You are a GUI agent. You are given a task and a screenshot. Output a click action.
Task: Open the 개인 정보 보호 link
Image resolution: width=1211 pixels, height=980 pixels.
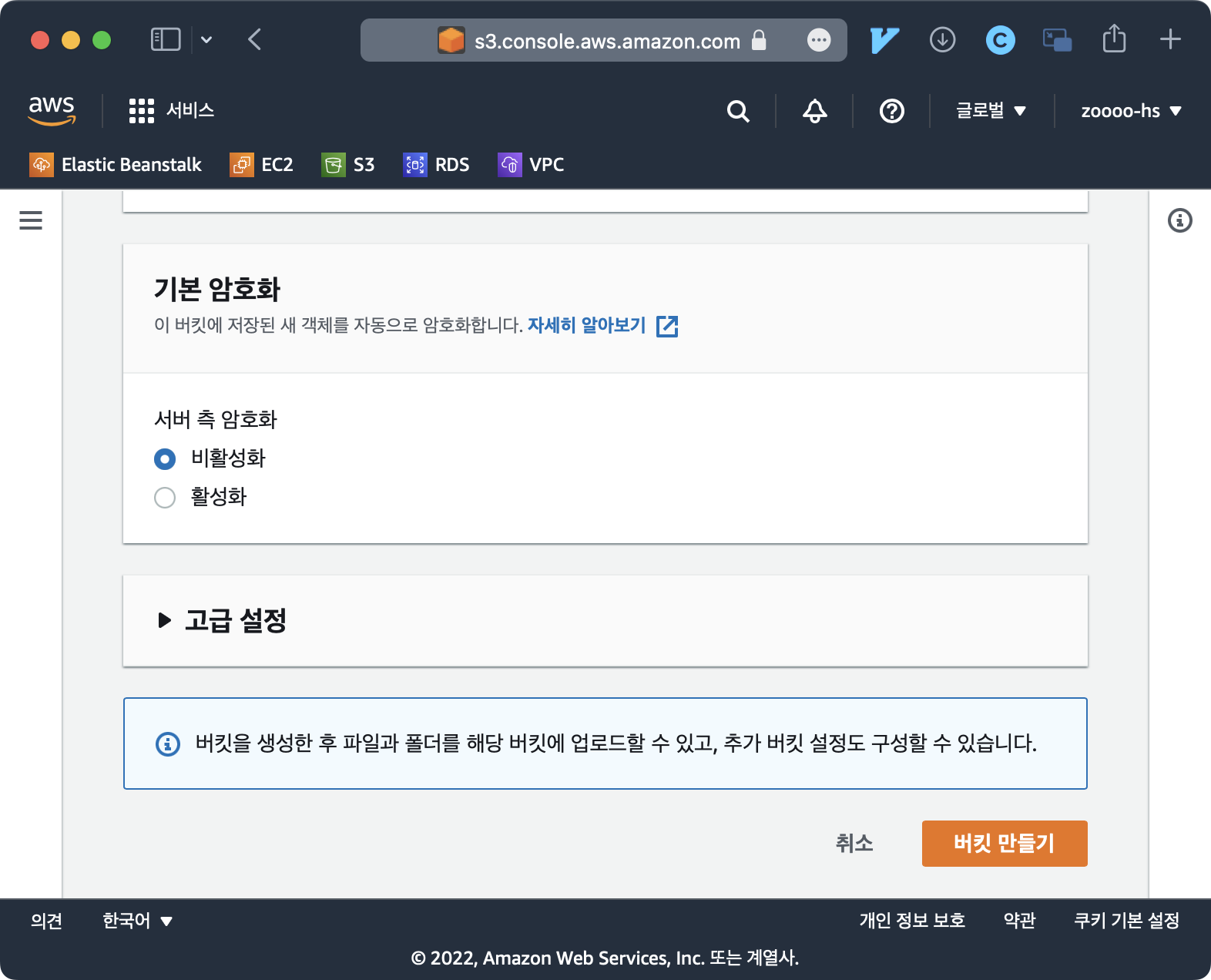pyautogui.click(x=912, y=921)
